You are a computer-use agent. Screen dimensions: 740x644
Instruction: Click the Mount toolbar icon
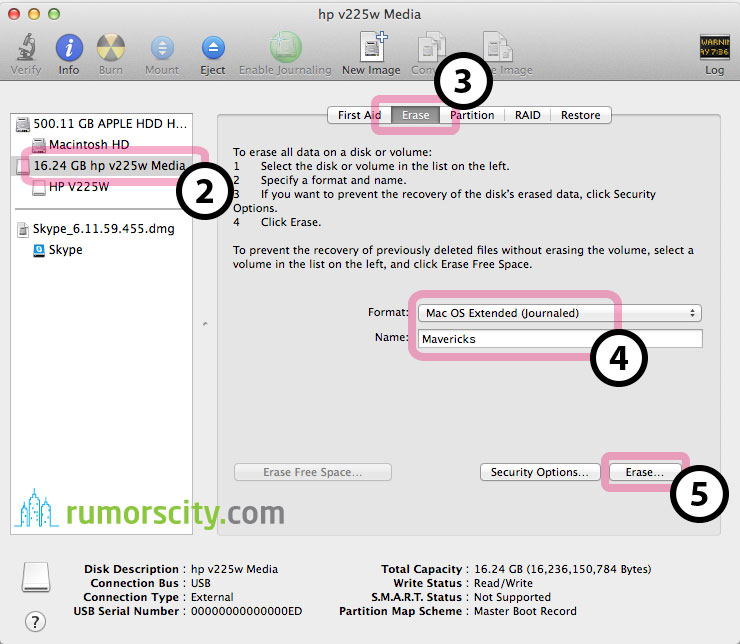[162, 48]
